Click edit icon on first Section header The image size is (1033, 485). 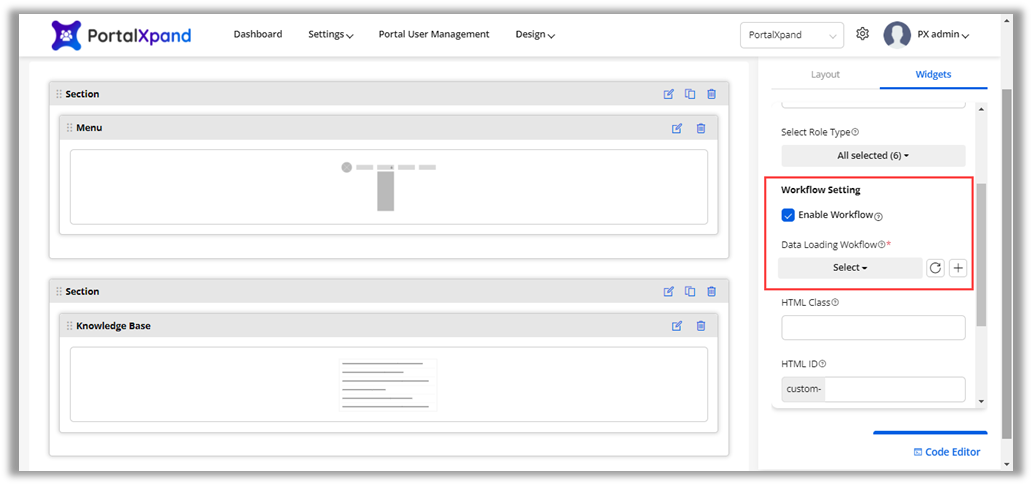point(669,94)
